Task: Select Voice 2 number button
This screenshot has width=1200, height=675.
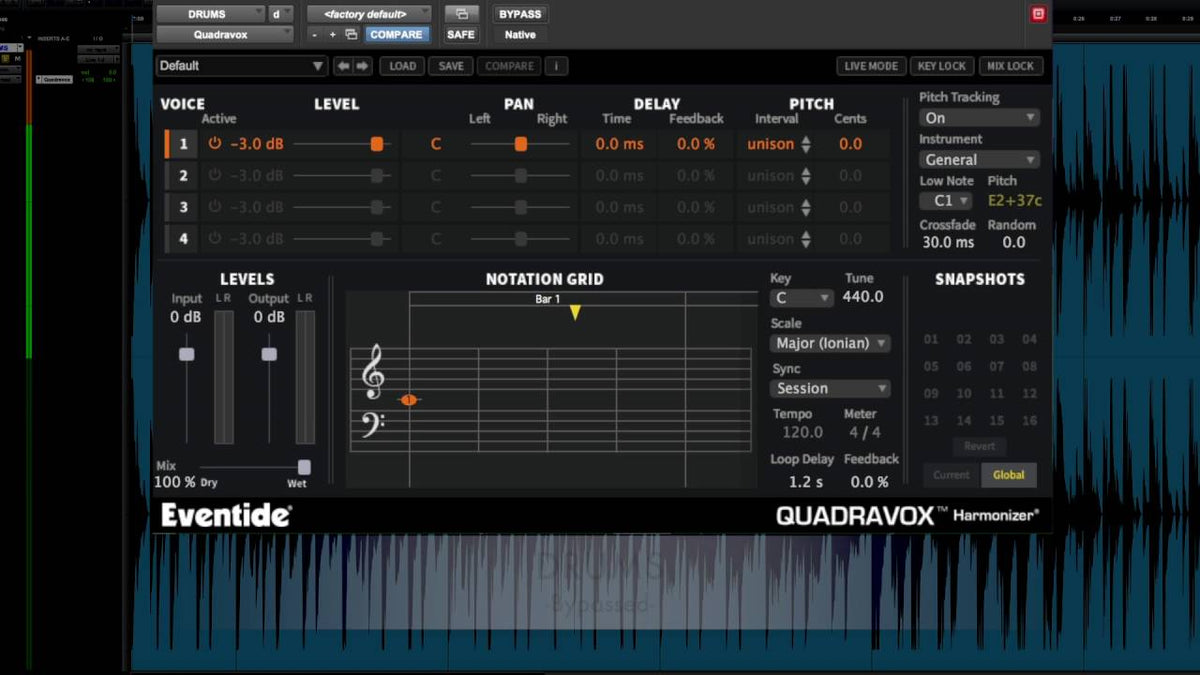Action: pyautogui.click(x=183, y=176)
